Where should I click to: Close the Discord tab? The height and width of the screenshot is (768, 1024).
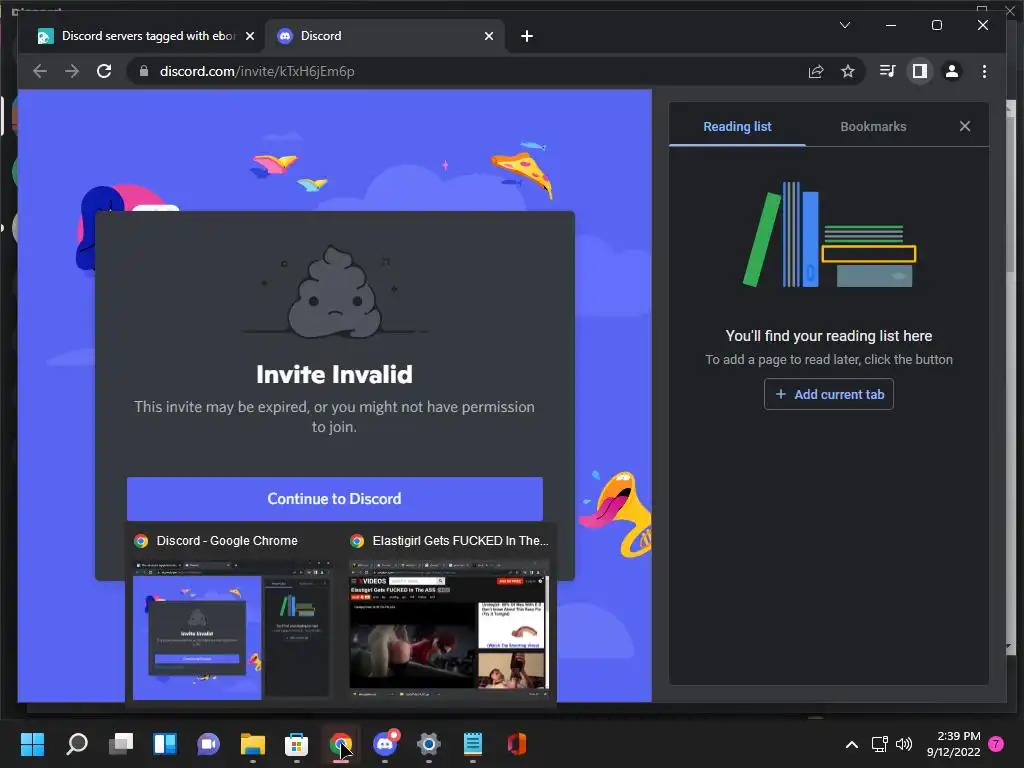pos(488,36)
